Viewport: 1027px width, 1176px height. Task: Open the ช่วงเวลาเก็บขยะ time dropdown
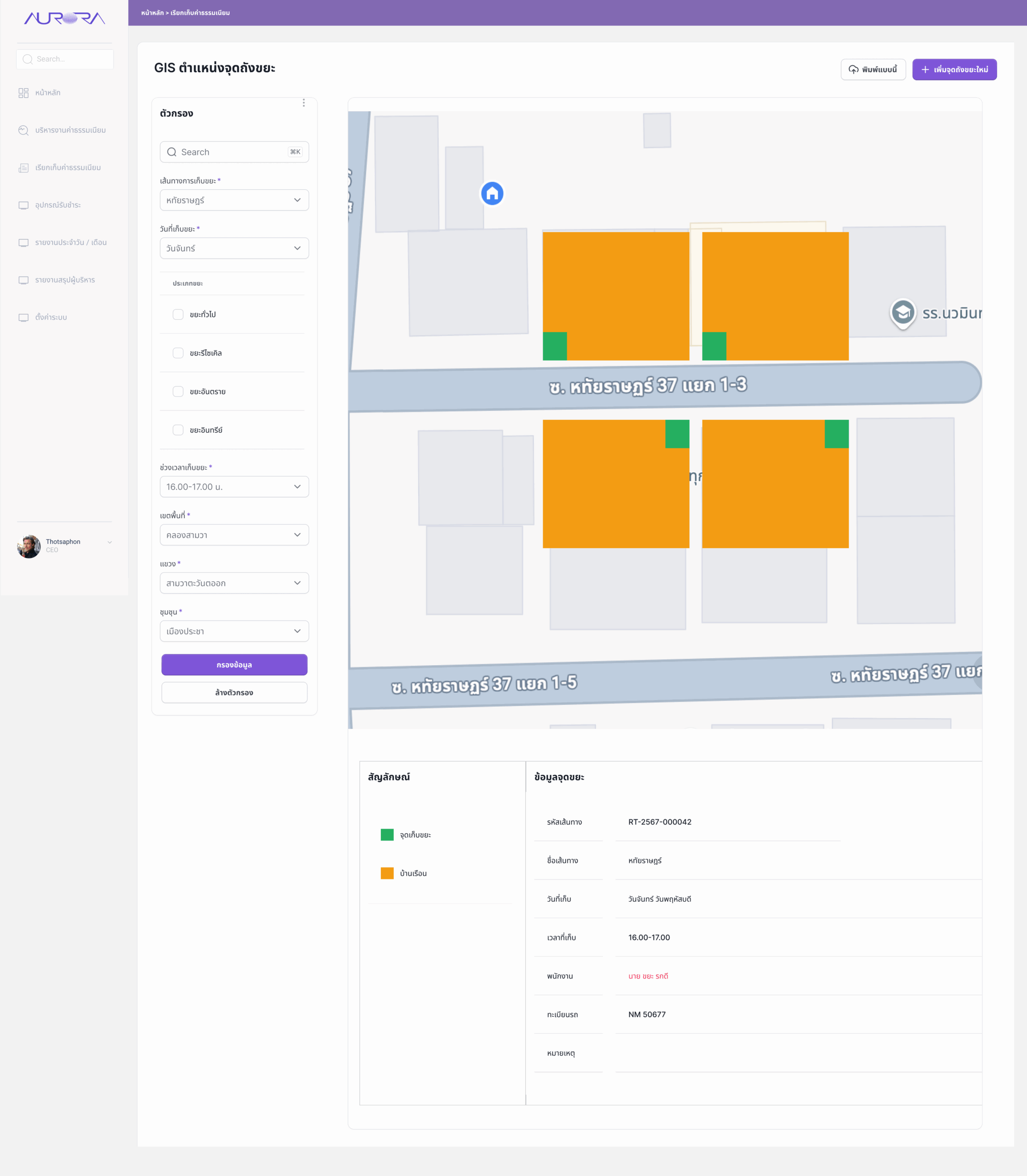(x=234, y=487)
